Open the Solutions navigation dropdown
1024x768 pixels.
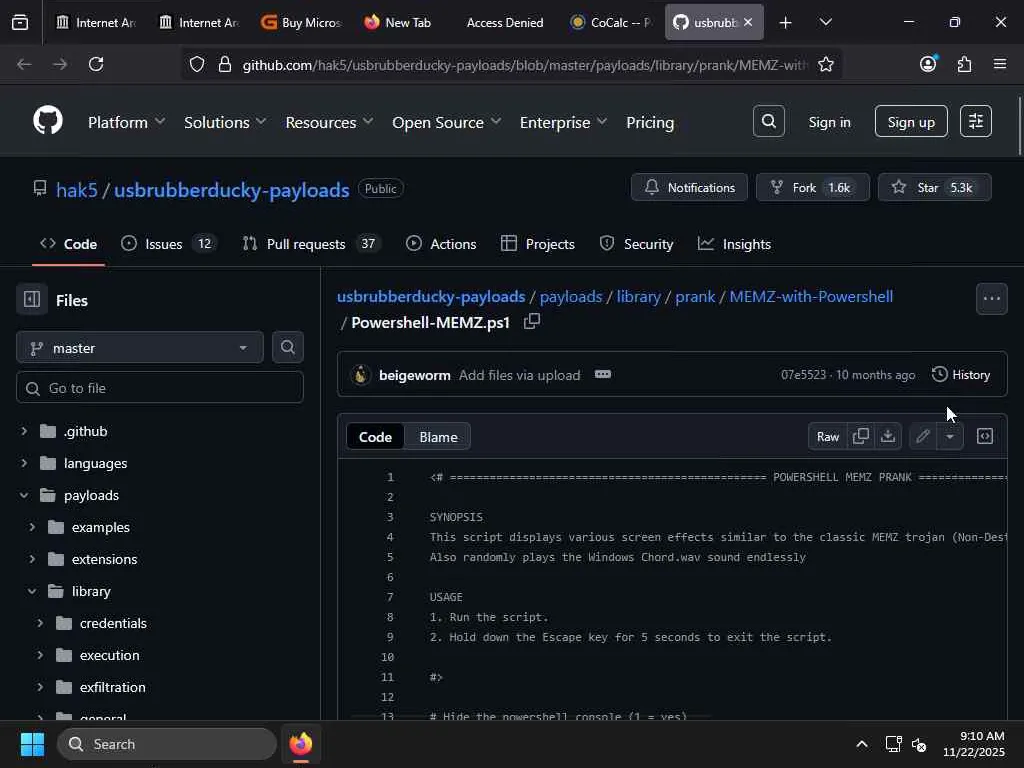pyautogui.click(x=225, y=122)
